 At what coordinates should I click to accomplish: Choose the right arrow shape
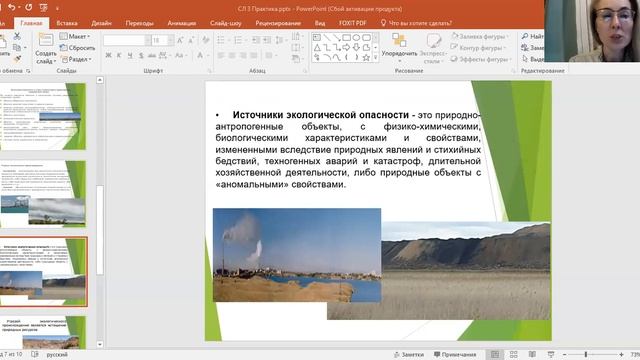(347, 48)
